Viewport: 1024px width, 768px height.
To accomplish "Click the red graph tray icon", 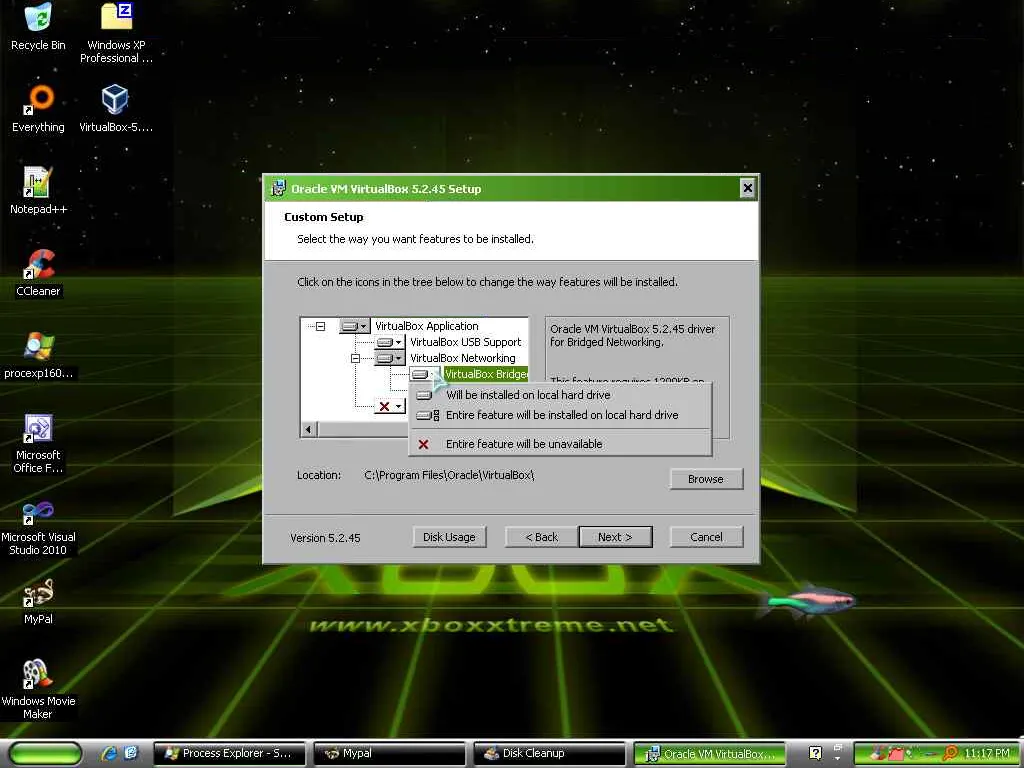I will point(895,753).
